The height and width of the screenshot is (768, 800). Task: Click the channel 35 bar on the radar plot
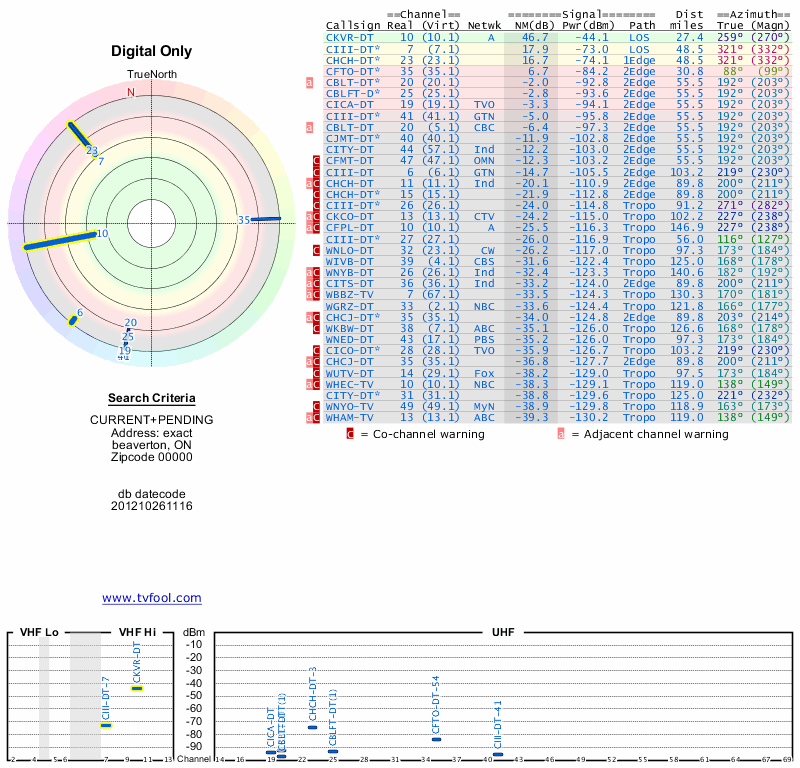(265, 219)
